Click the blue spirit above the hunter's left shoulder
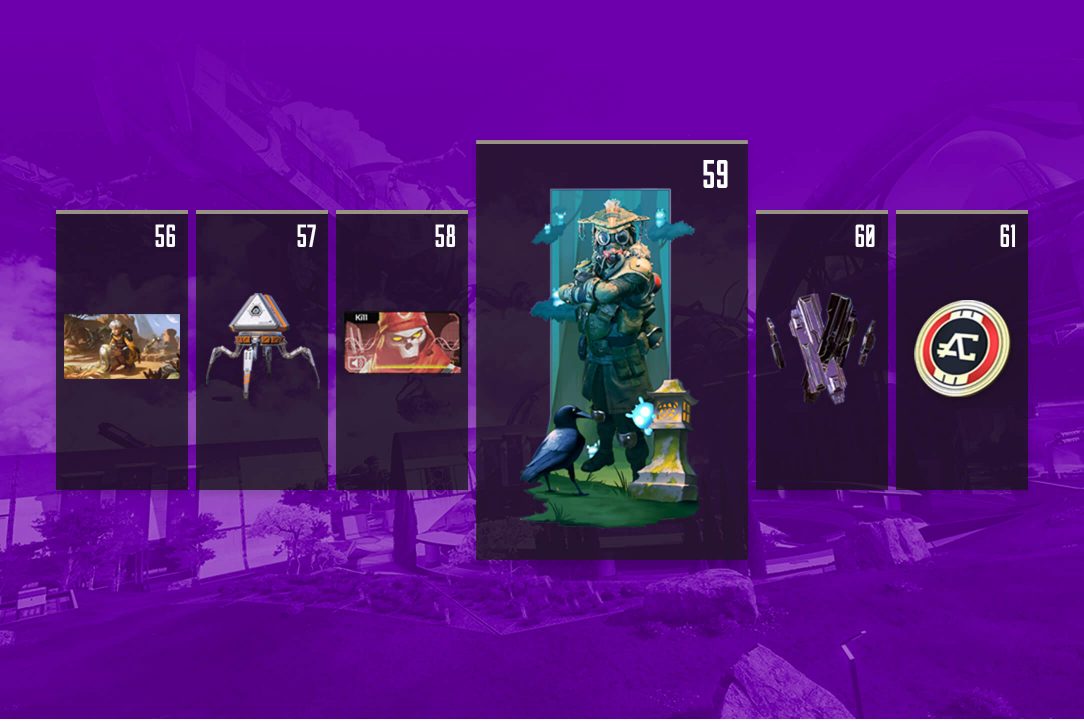The image size is (1084, 723). (x=662, y=218)
